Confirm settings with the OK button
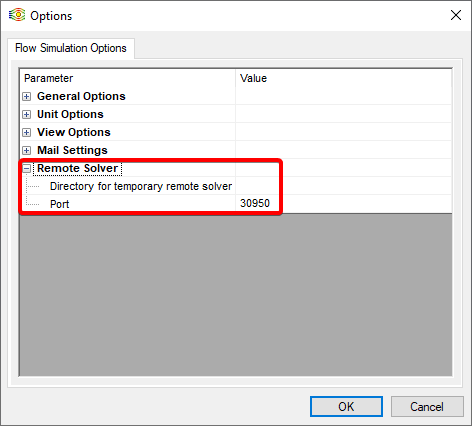472x426 pixels. coord(346,407)
